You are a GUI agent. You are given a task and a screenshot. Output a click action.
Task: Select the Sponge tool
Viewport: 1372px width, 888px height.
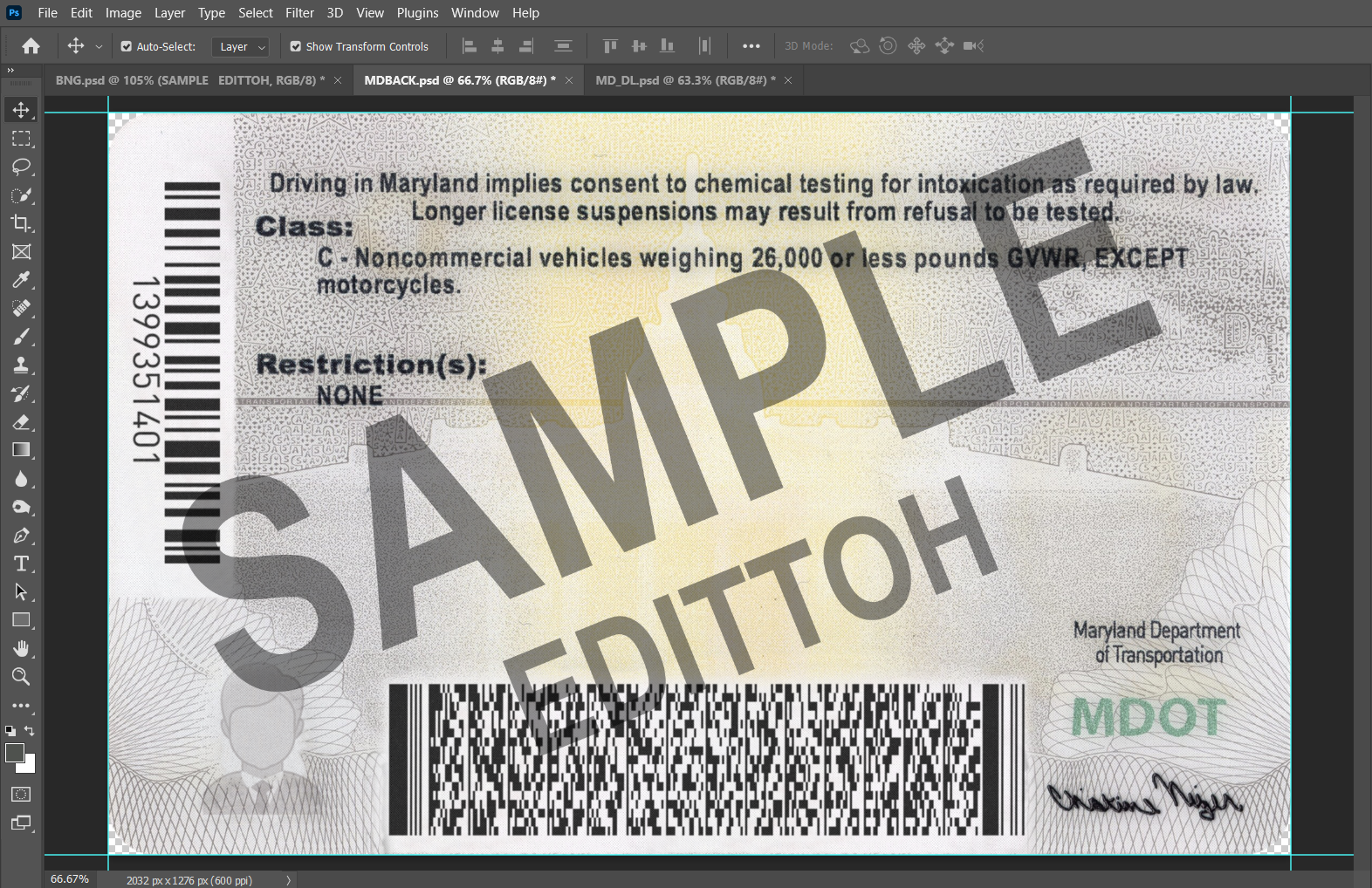pos(21,507)
